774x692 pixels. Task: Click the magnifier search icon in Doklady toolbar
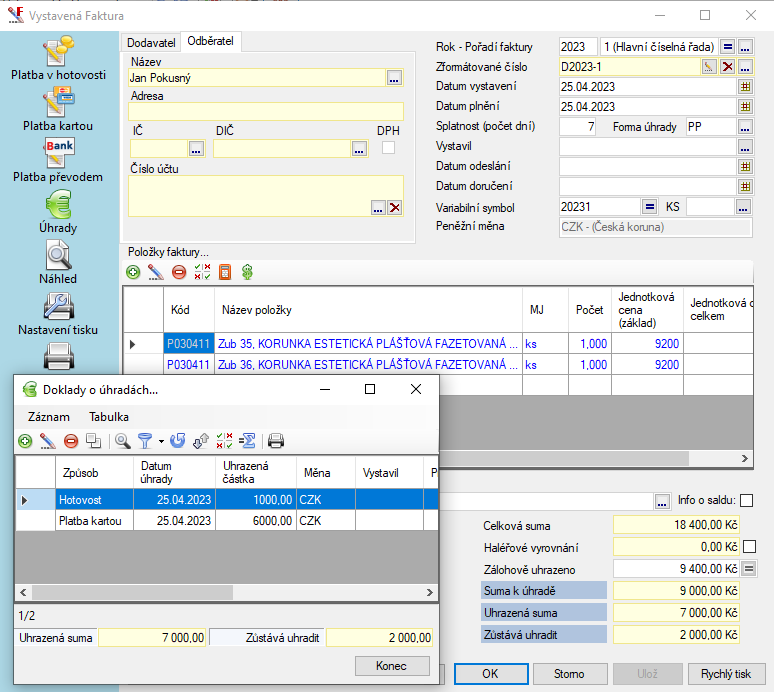coord(122,441)
